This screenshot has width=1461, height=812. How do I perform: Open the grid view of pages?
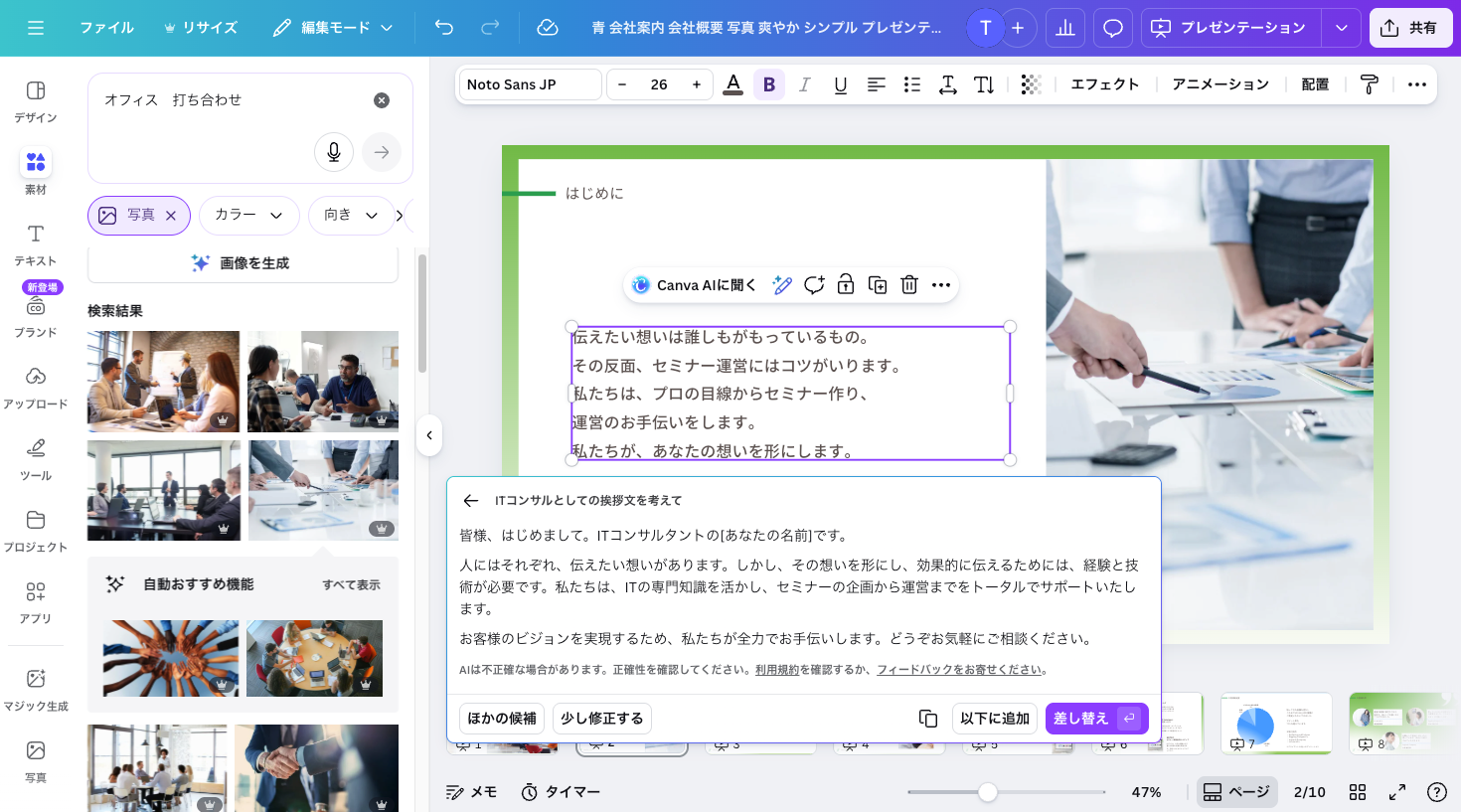tap(1358, 792)
